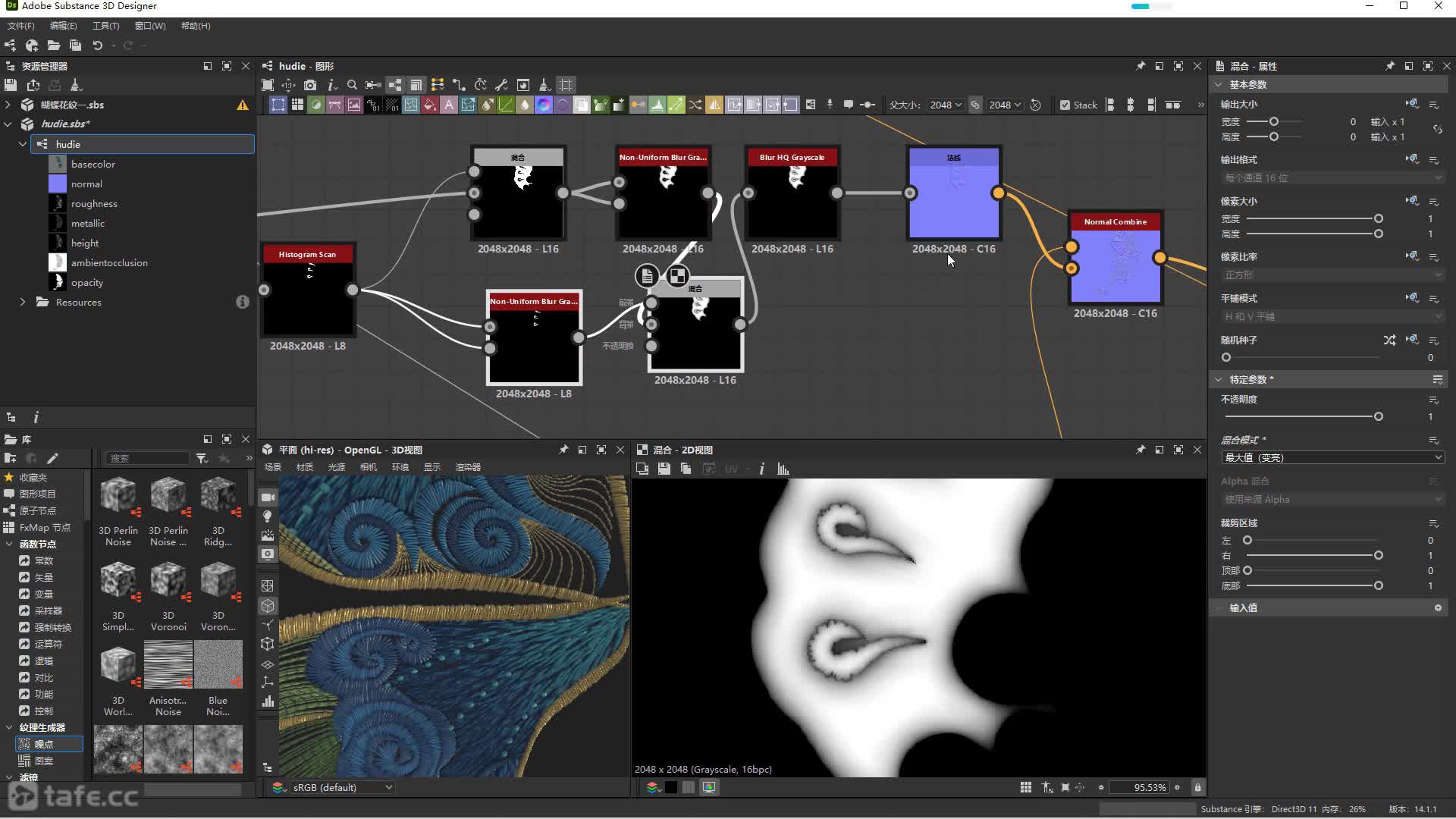Viewport: 1456px width, 819px height.
Task: Toggle the link icon between parent size values
Action: point(975,105)
